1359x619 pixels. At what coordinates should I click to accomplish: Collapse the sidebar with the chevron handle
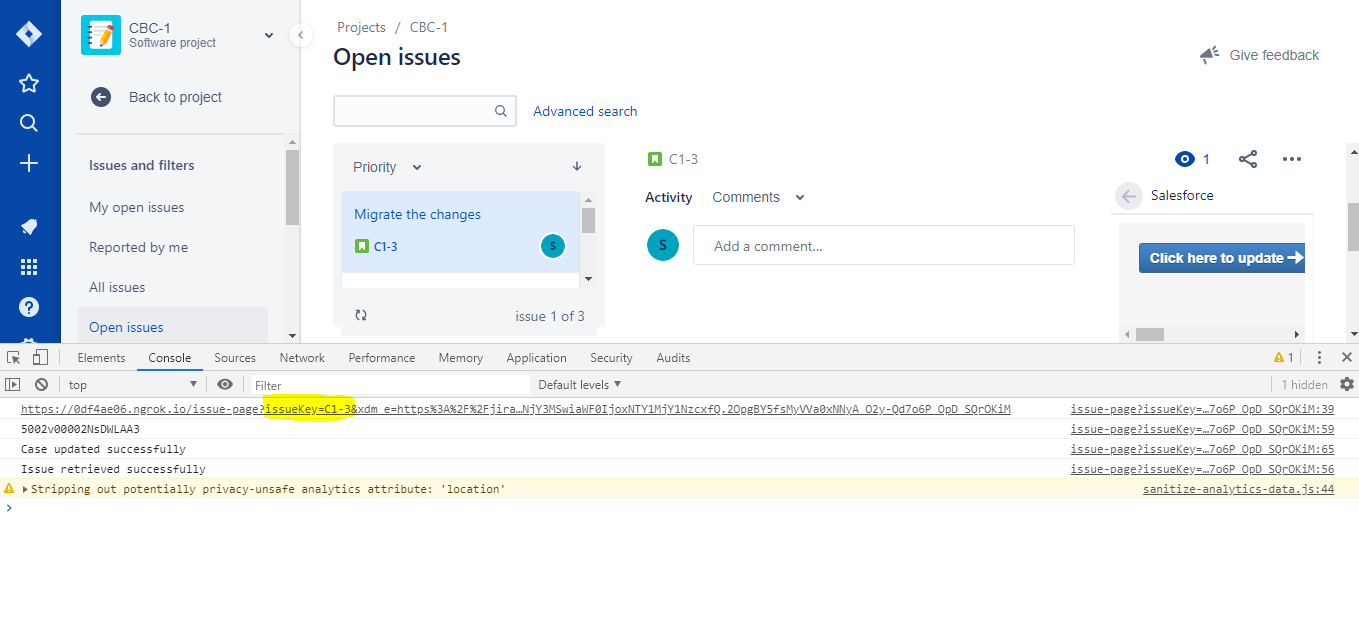tap(300, 36)
